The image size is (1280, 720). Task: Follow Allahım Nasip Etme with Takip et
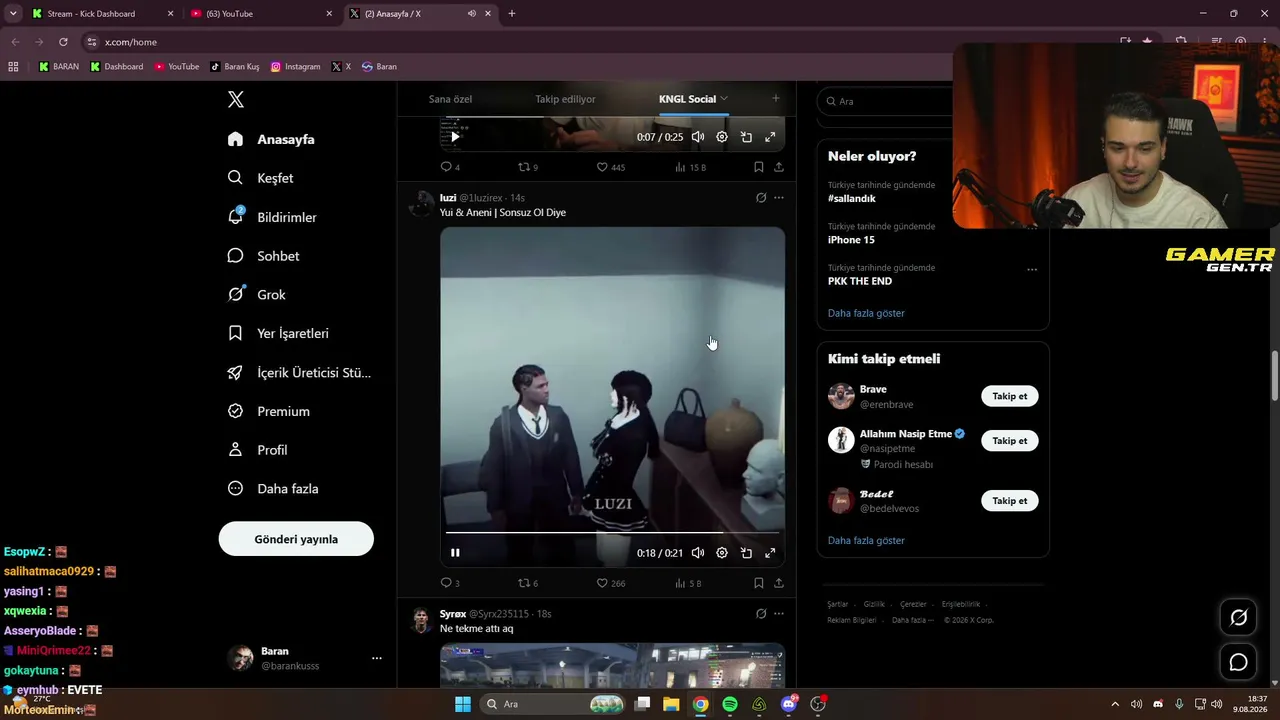[1010, 441]
